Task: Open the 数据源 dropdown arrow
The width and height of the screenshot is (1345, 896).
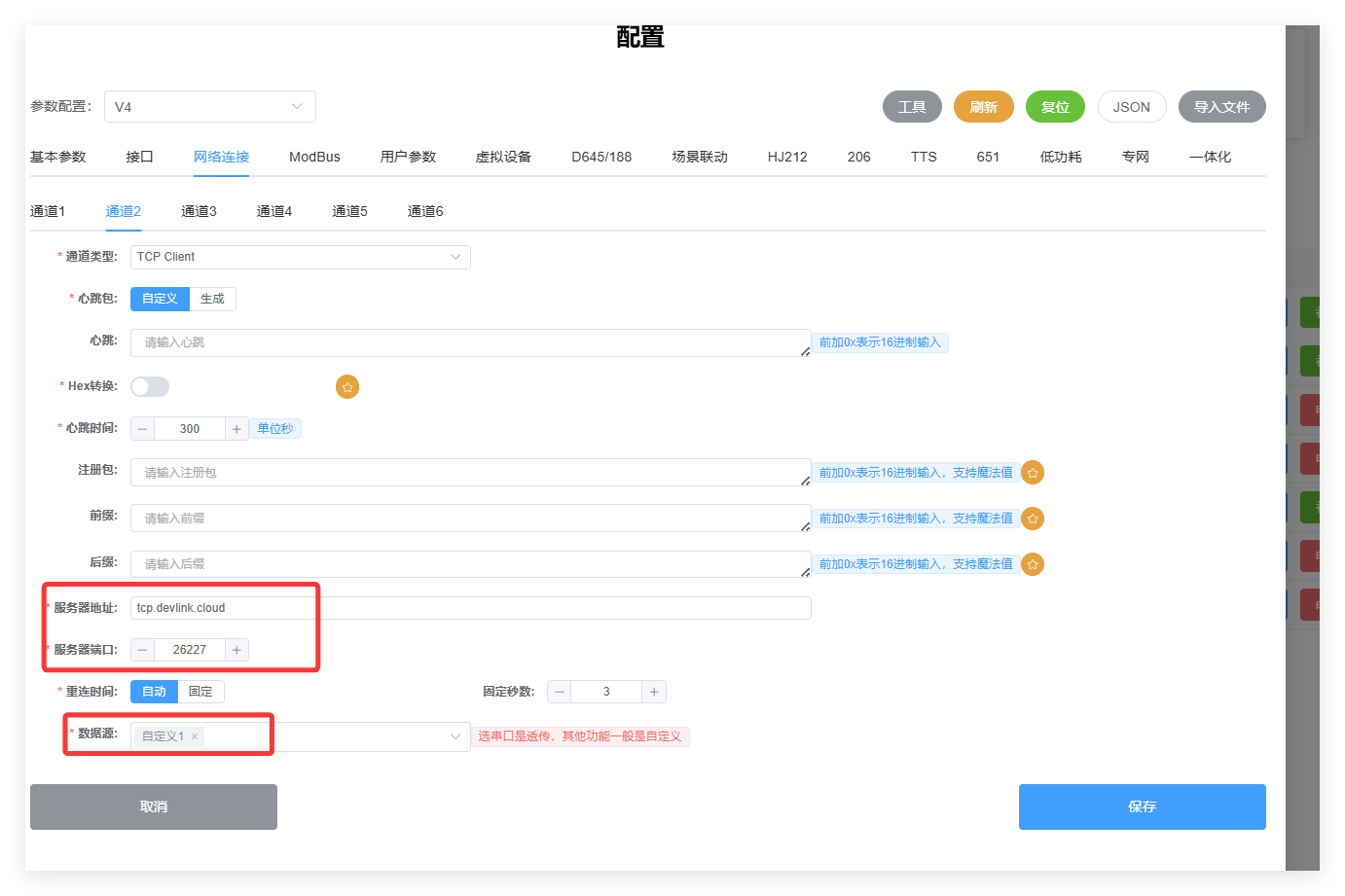Action: tap(454, 736)
